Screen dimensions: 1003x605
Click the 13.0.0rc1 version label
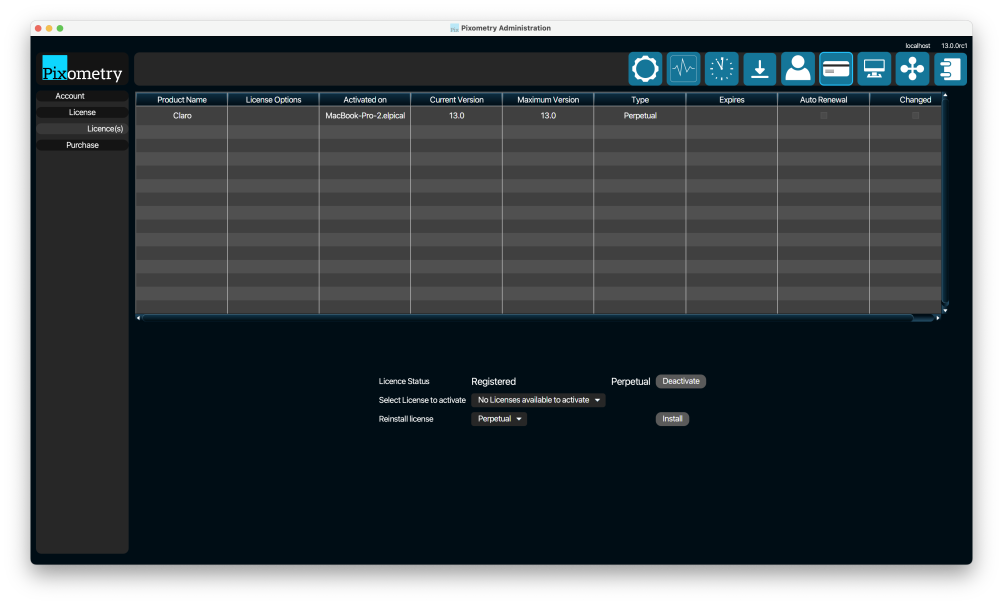[x=954, y=46]
